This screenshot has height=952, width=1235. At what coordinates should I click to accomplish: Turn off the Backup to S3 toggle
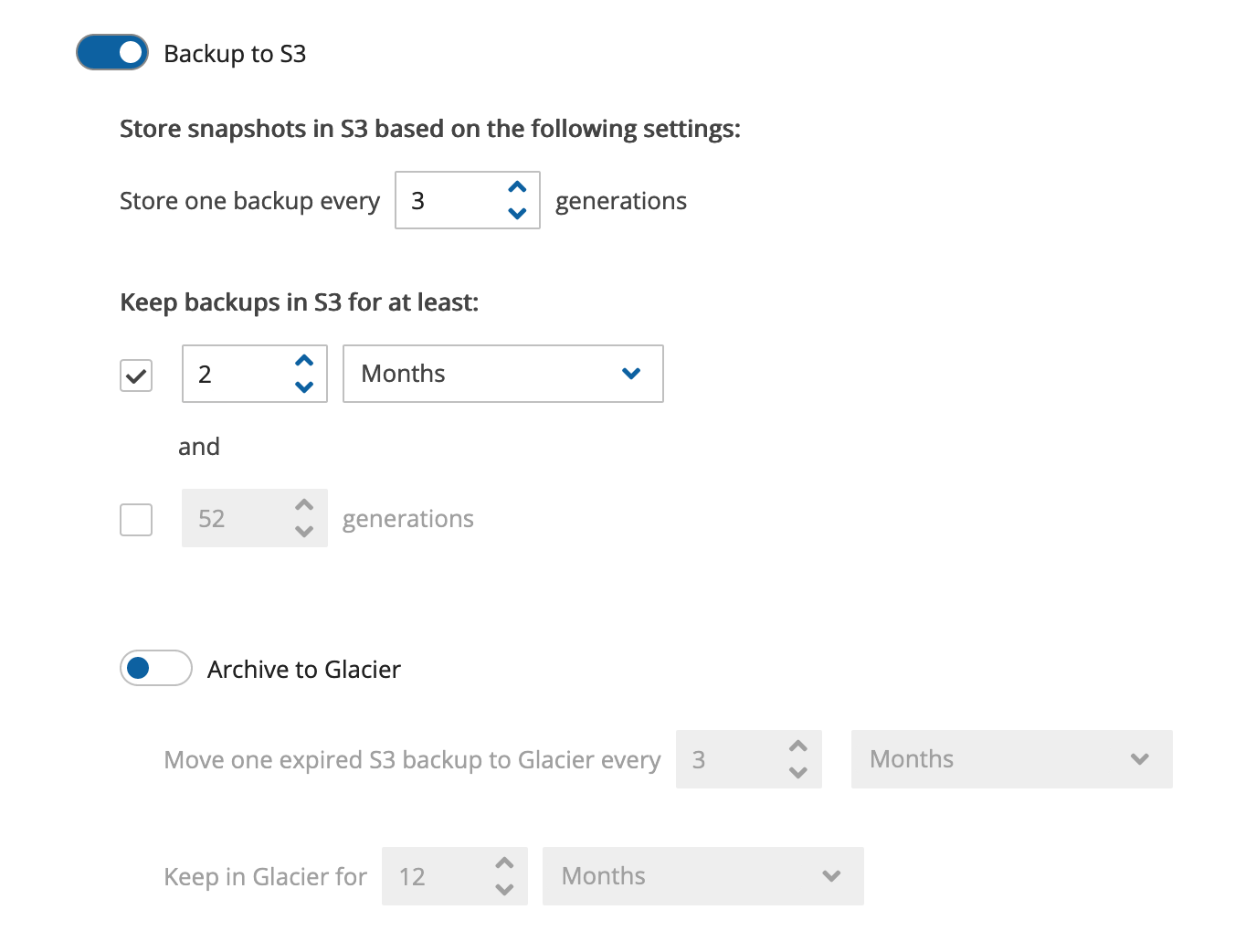[112, 53]
